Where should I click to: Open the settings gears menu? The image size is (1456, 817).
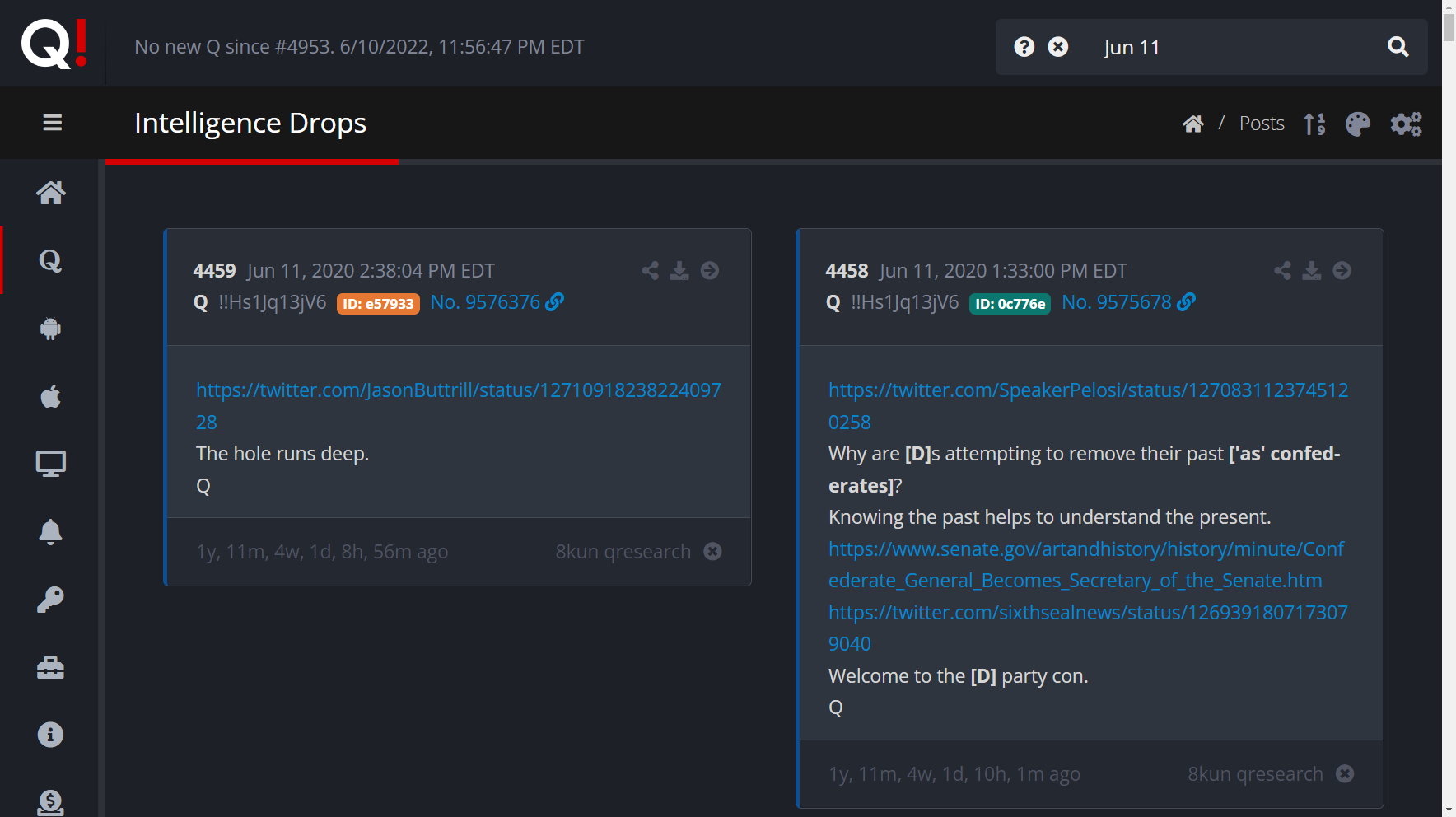coord(1406,124)
